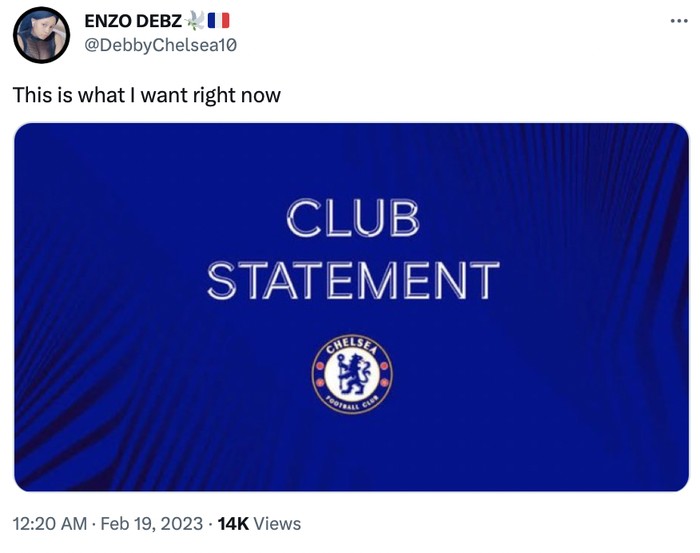Open the @DebbyChelsea10 handle link
This screenshot has height=553, width=700.
(160, 44)
